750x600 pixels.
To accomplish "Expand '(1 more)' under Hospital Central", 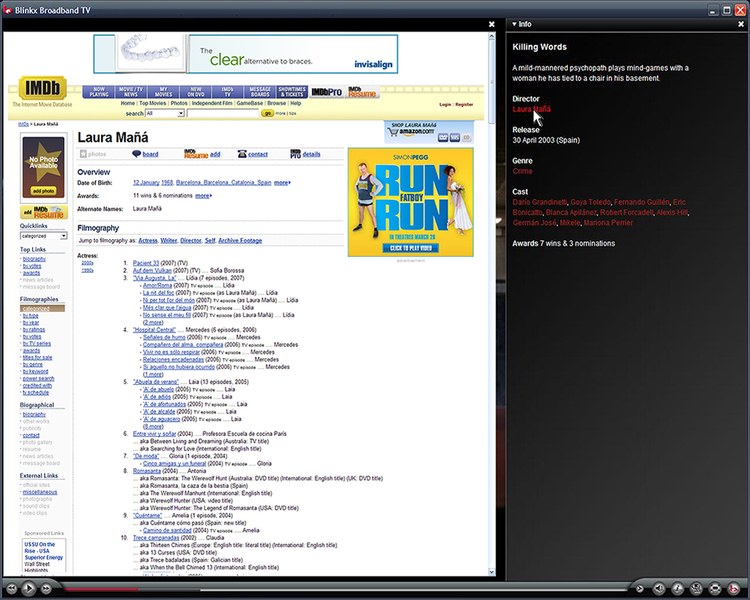I will coord(153,374).
